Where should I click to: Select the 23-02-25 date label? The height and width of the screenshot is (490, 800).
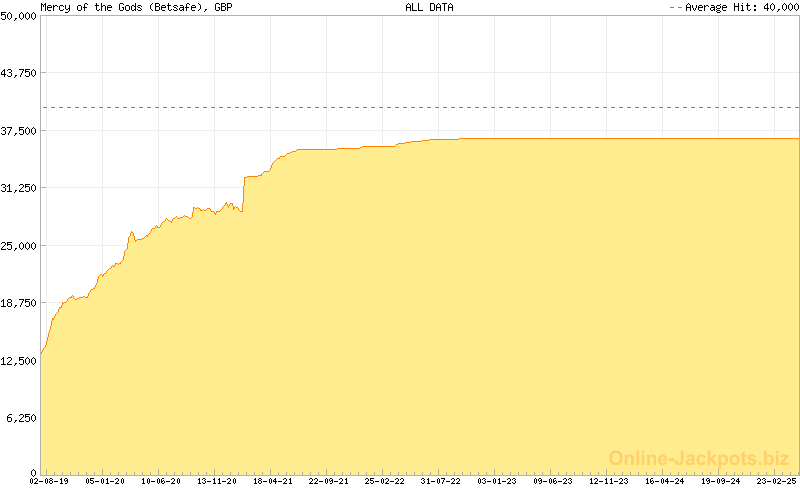[x=776, y=481]
